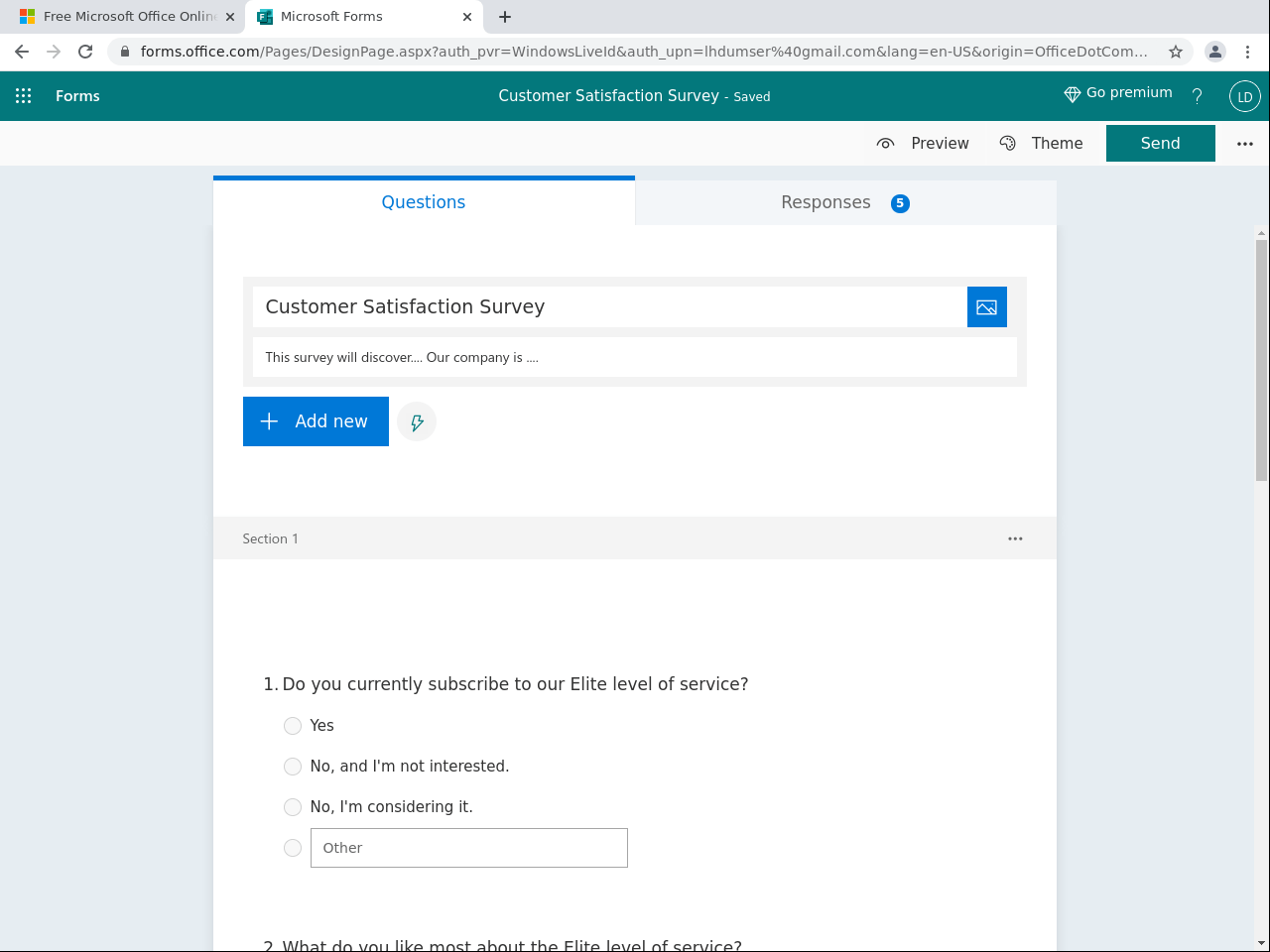Click the Go premium diamond icon

click(1071, 93)
